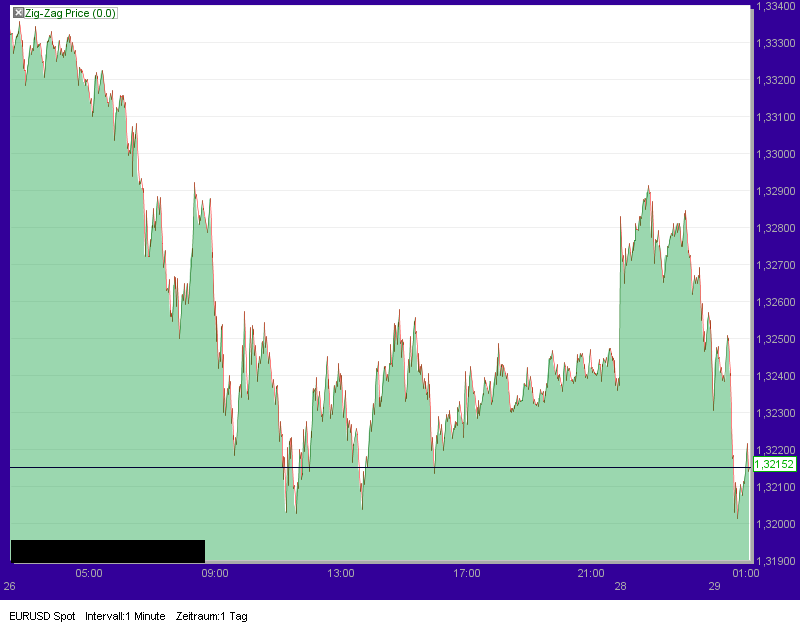
Task: Open the Intervall:1 Minute setting
Action: [128, 617]
